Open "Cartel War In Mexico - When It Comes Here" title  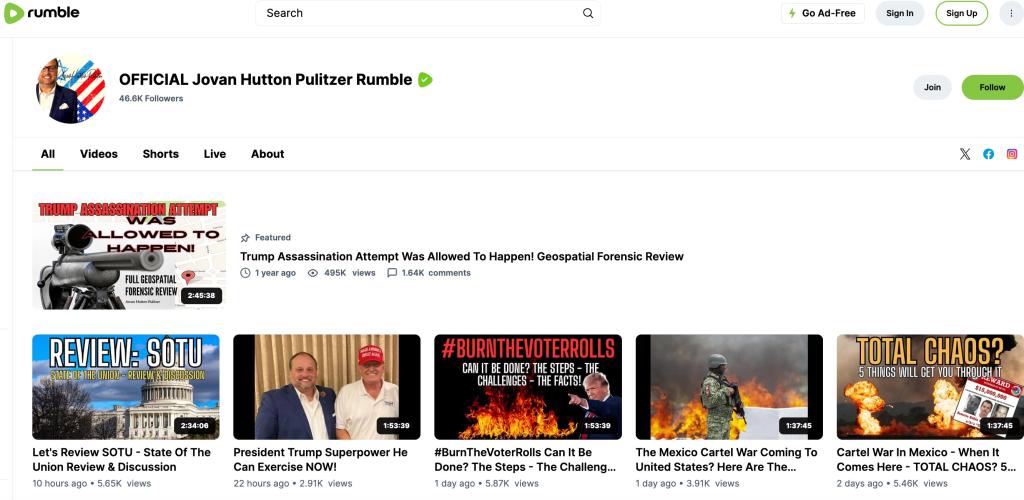[x=926, y=460]
